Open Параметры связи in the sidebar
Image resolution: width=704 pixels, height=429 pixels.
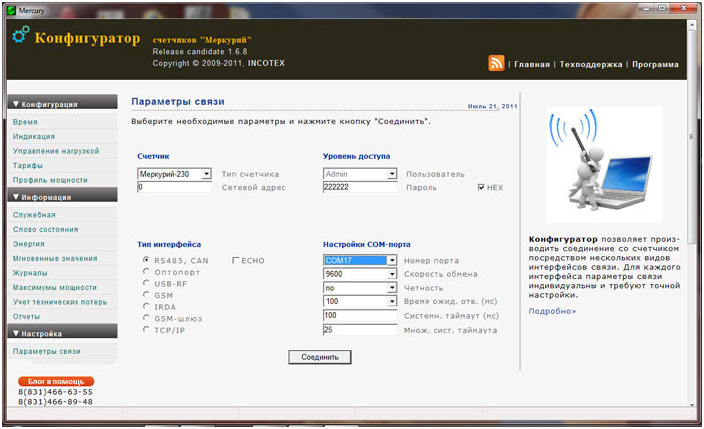(x=47, y=351)
